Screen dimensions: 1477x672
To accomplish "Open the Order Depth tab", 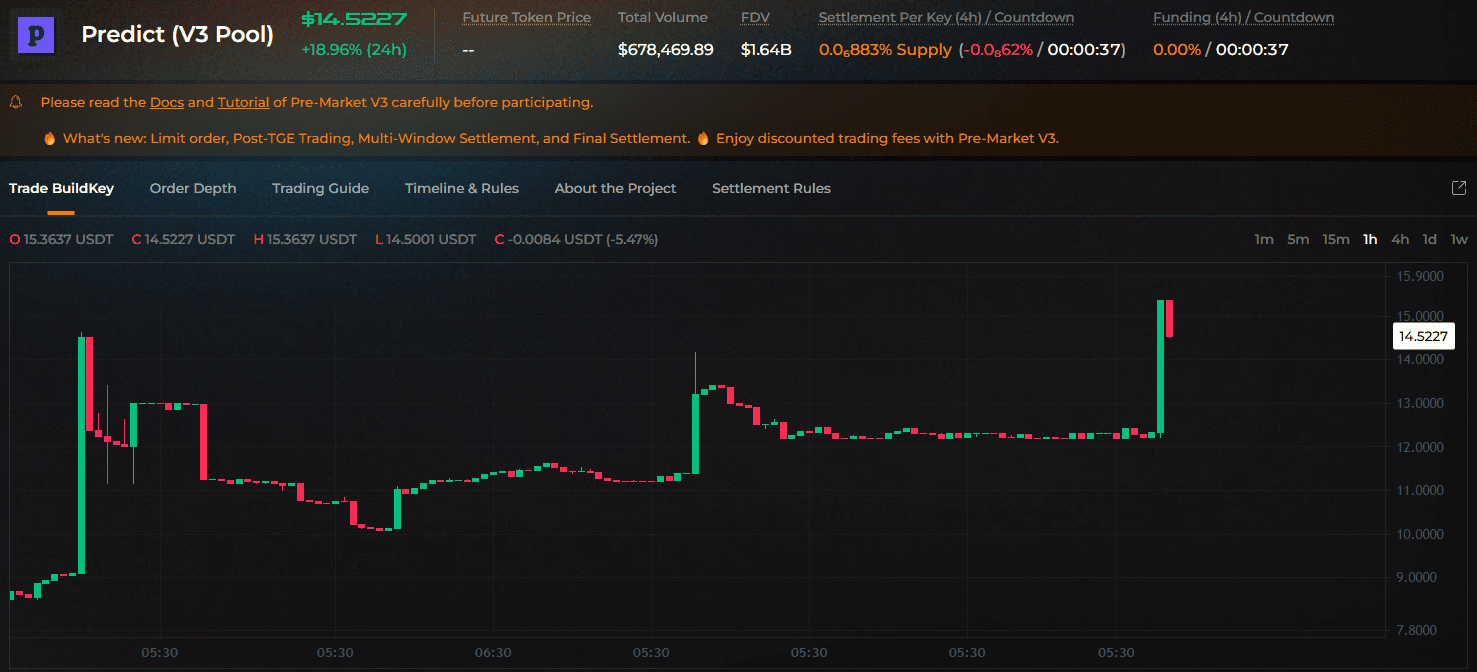I will pyautogui.click(x=193, y=188).
